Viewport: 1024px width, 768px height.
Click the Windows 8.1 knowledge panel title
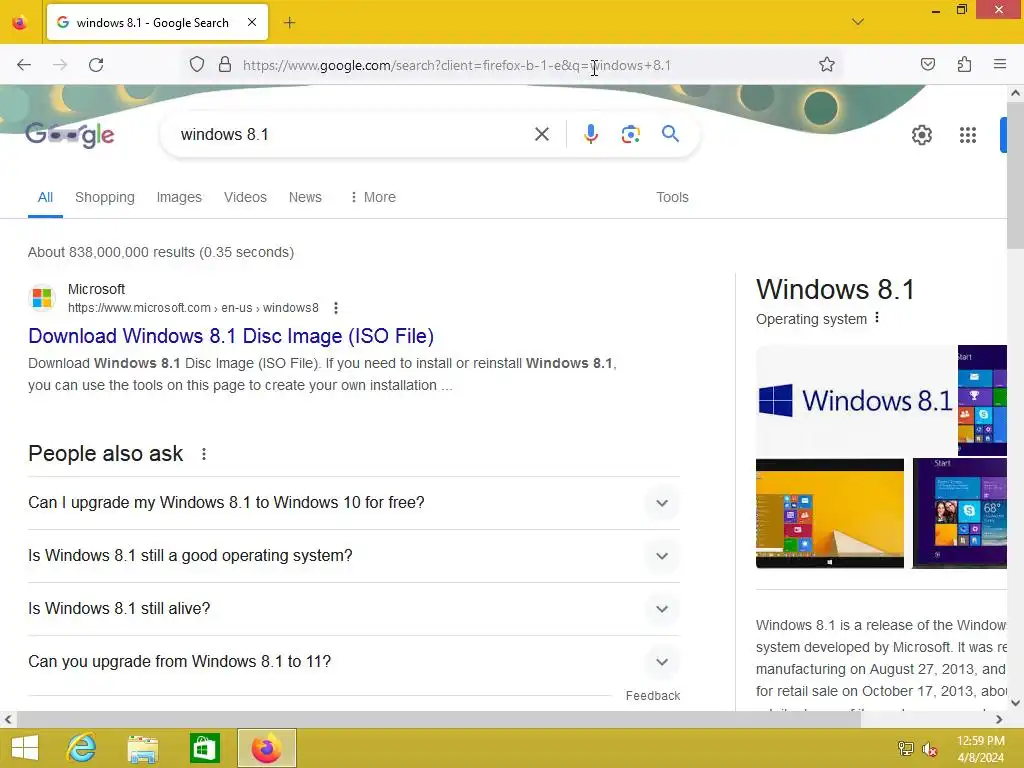pos(835,289)
